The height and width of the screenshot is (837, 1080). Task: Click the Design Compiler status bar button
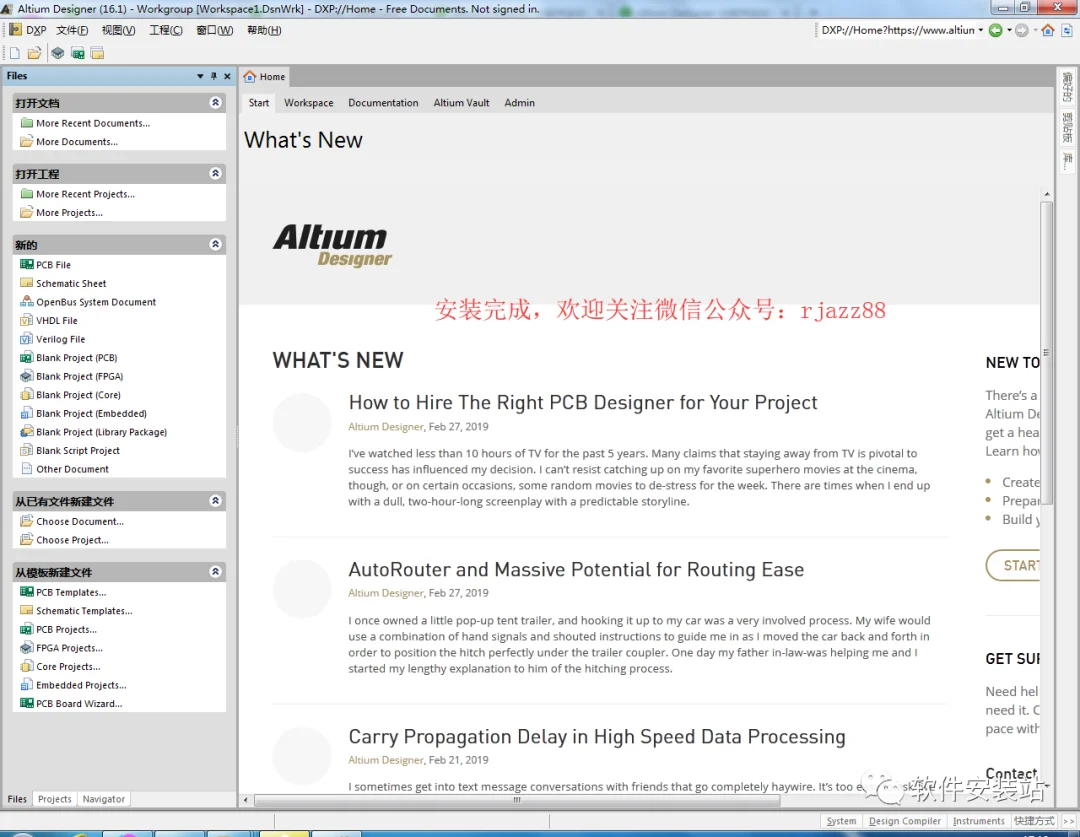[904, 821]
